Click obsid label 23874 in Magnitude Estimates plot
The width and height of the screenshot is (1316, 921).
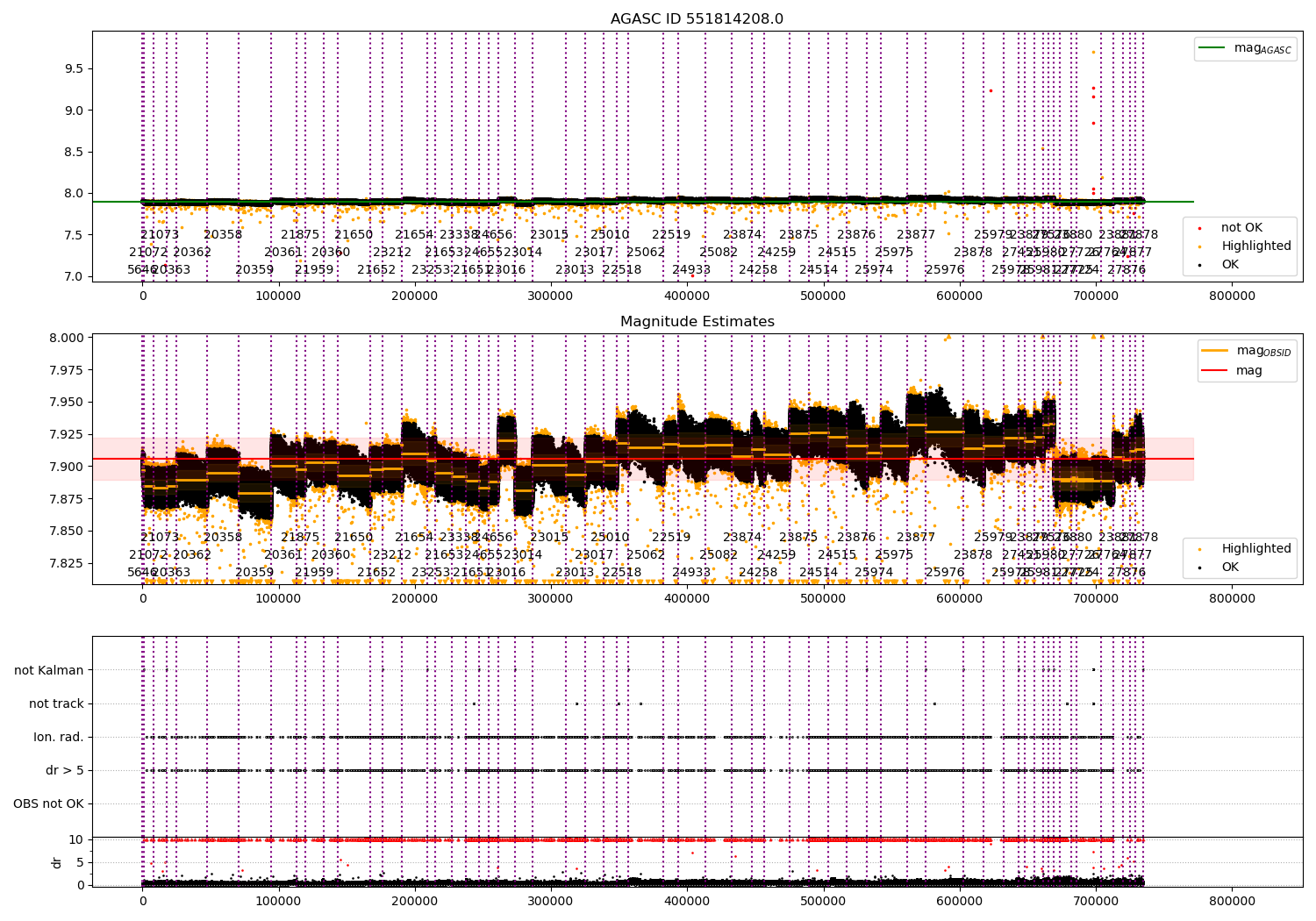tap(742, 538)
